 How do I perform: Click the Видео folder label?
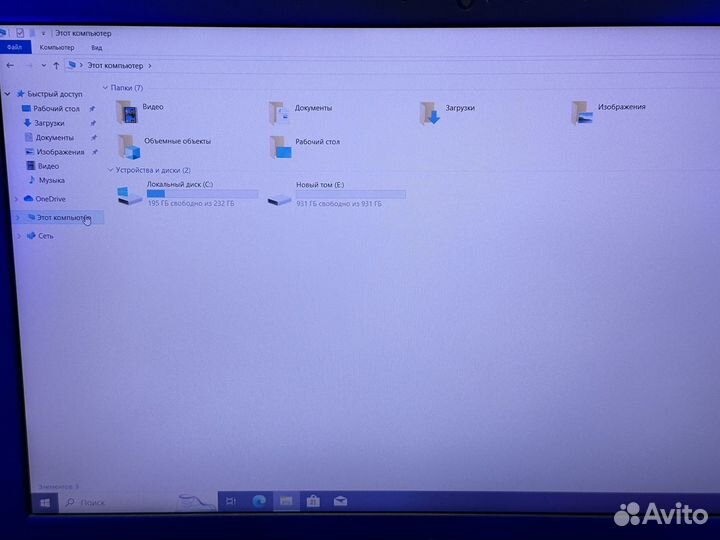[x=153, y=107]
